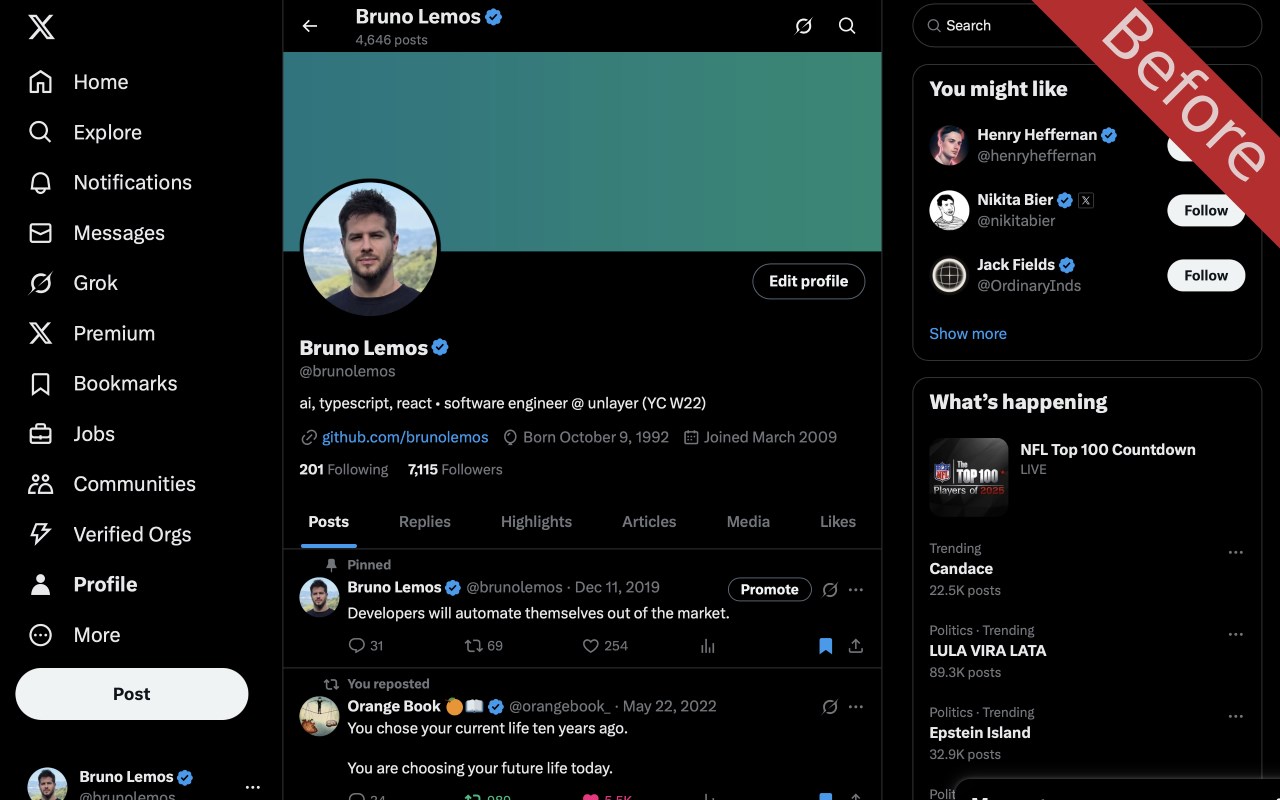Open the More menu in sidebar
This screenshot has height=800, width=1280.
74,635
